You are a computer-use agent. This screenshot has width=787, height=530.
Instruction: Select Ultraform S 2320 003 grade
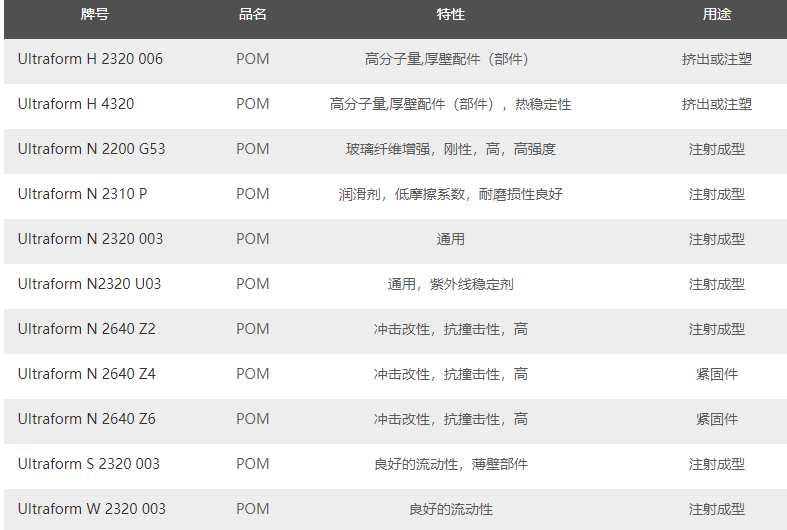(89, 464)
